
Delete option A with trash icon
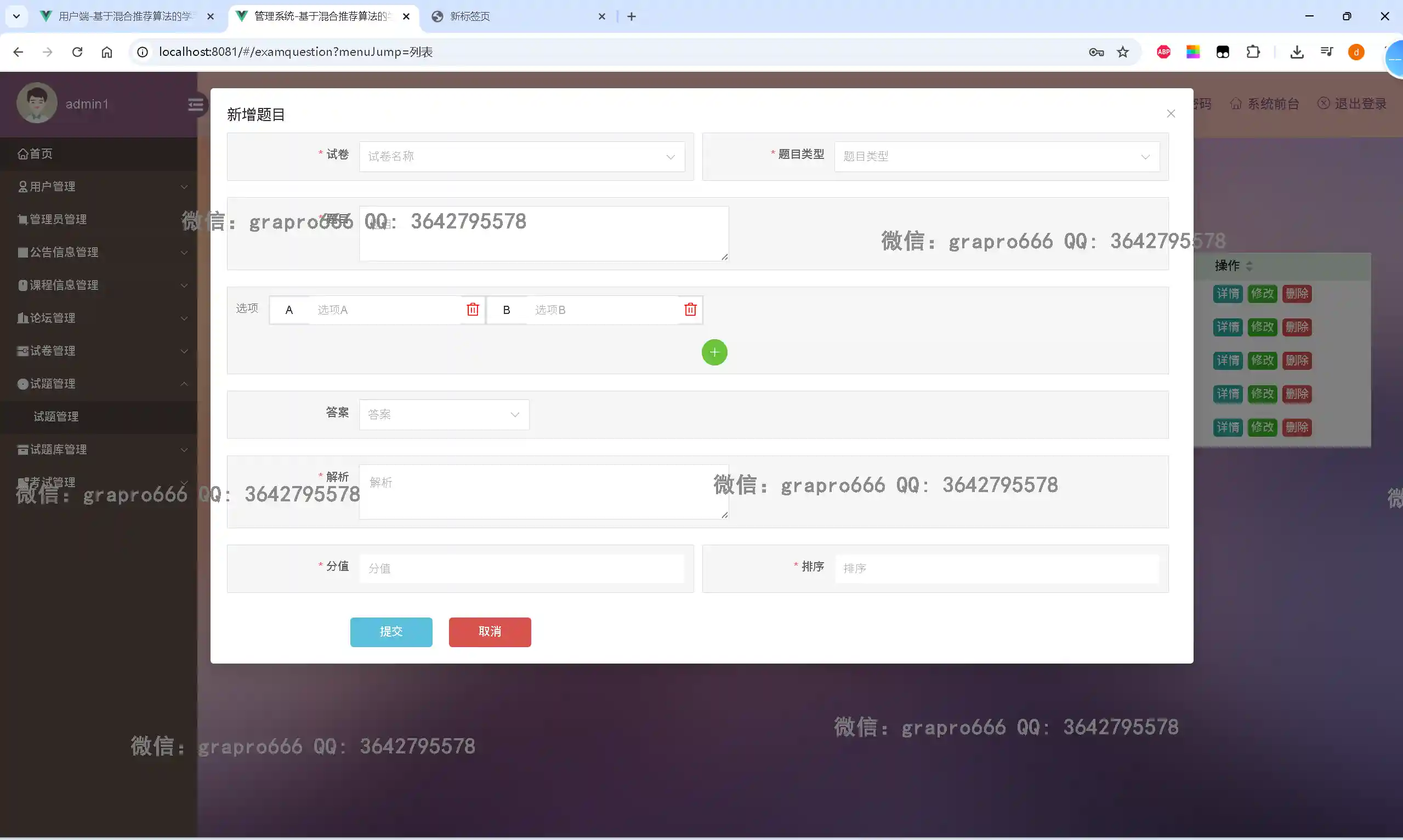click(x=473, y=310)
